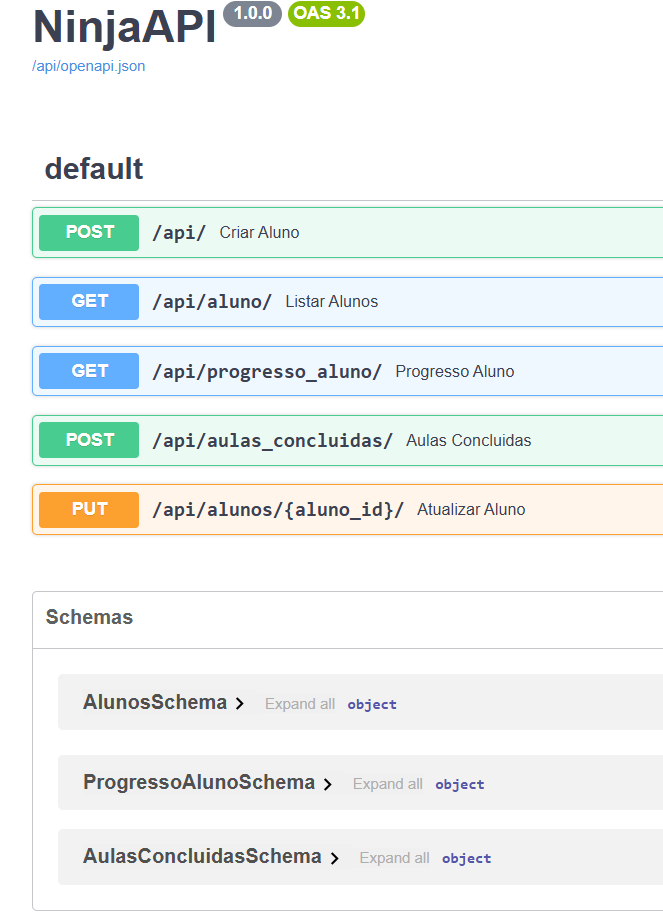The image size is (663, 921).
Task: Expand GET /api/aluno/ Listar Alunos operation
Action: 348,302
